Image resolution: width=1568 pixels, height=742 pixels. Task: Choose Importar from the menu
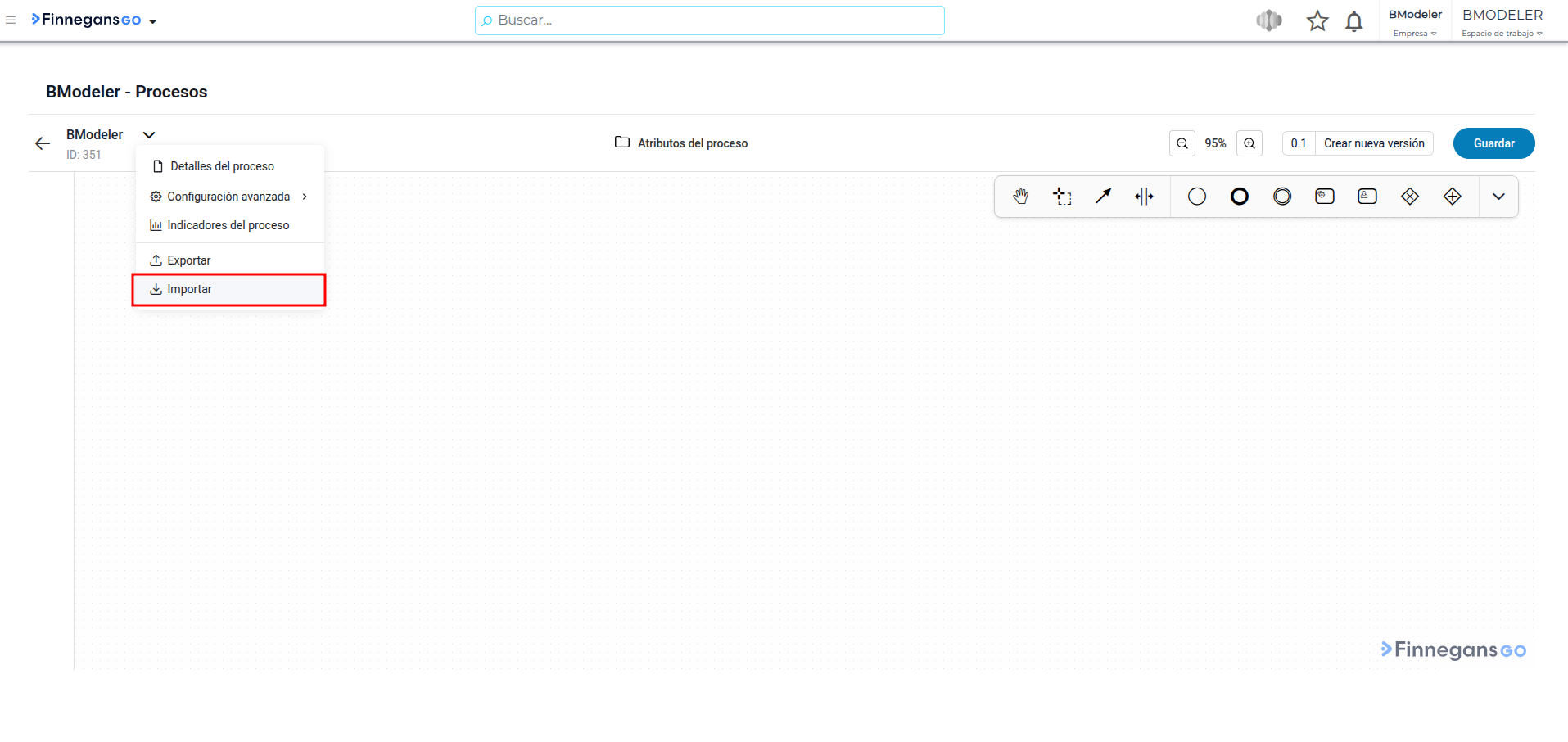(x=229, y=290)
